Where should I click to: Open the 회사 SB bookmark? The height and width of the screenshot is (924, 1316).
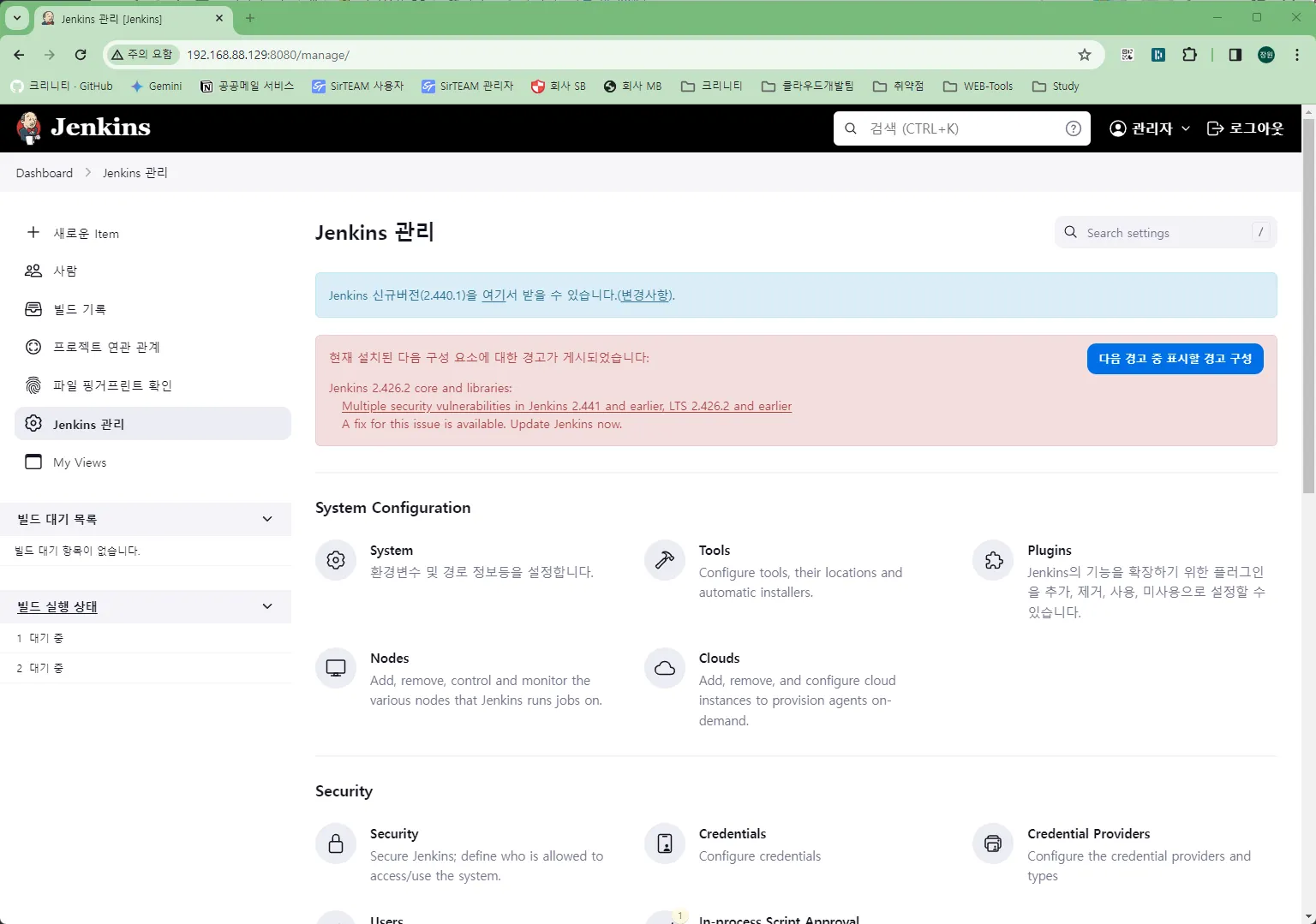click(559, 86)
